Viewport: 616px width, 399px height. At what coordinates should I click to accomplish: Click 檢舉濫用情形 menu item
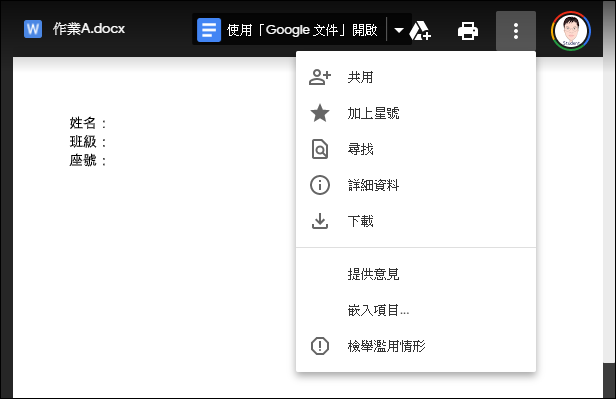(416, 346)
